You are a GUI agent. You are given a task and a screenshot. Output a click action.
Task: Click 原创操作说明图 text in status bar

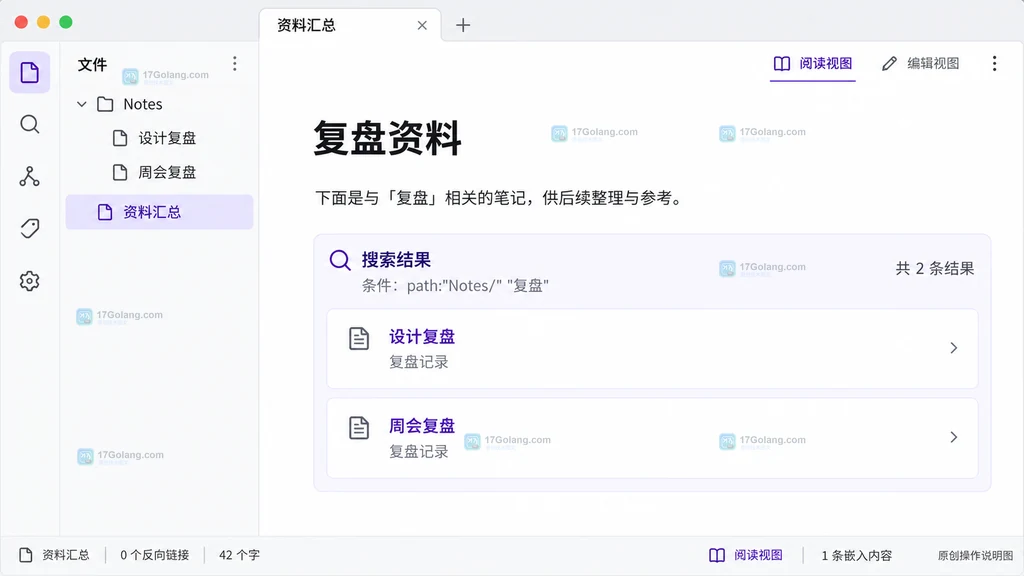click(x=975, y=556)
